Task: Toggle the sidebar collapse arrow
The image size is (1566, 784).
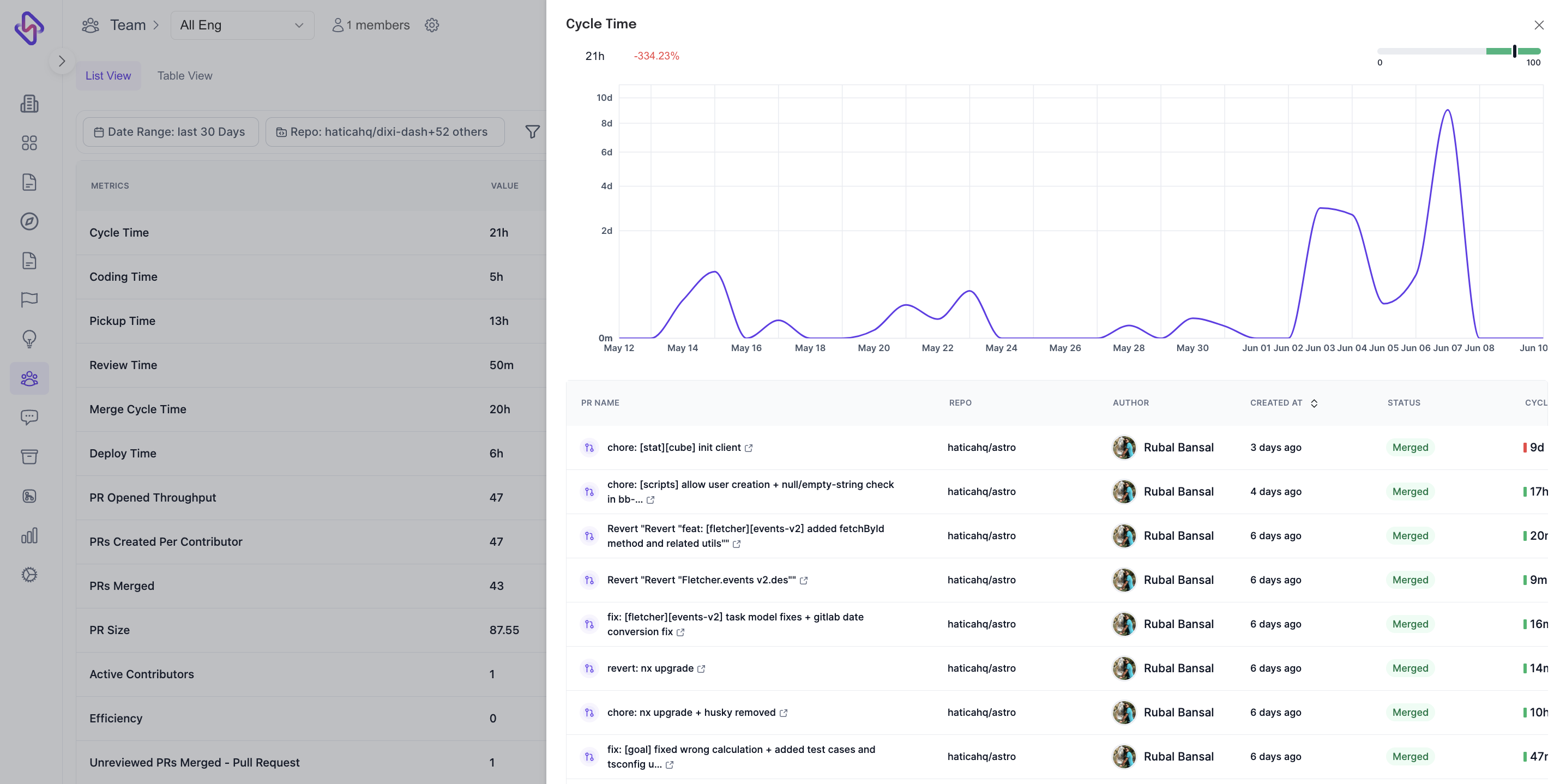Action: click(62, 61)
